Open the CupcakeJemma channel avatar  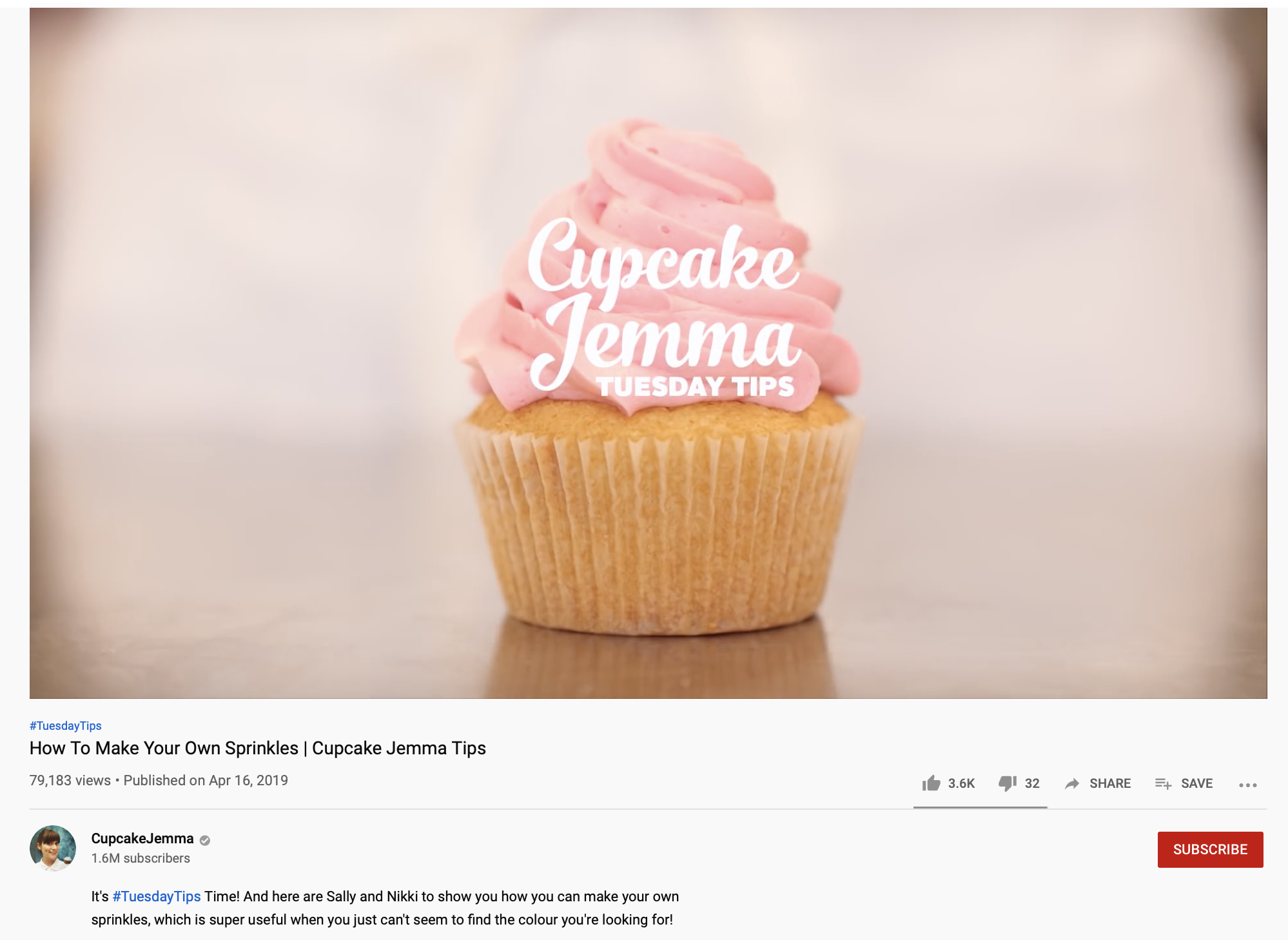coord(53,848)
